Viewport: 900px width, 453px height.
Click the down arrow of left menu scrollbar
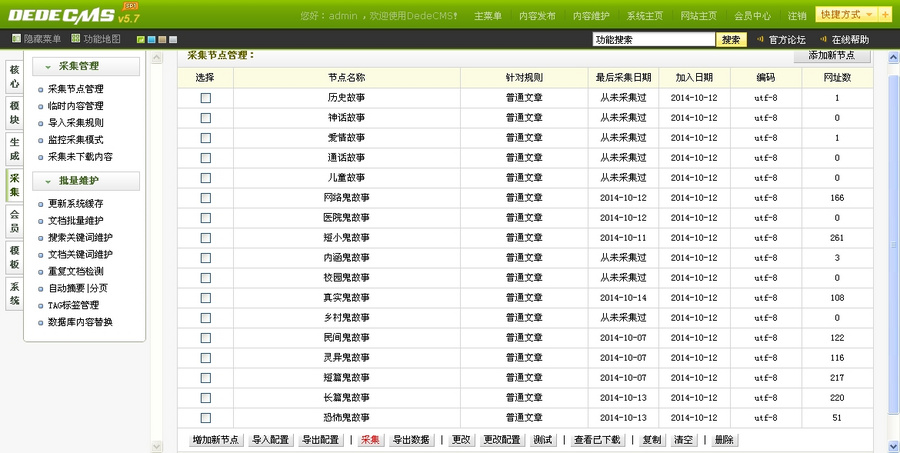(x=157, y=446)
